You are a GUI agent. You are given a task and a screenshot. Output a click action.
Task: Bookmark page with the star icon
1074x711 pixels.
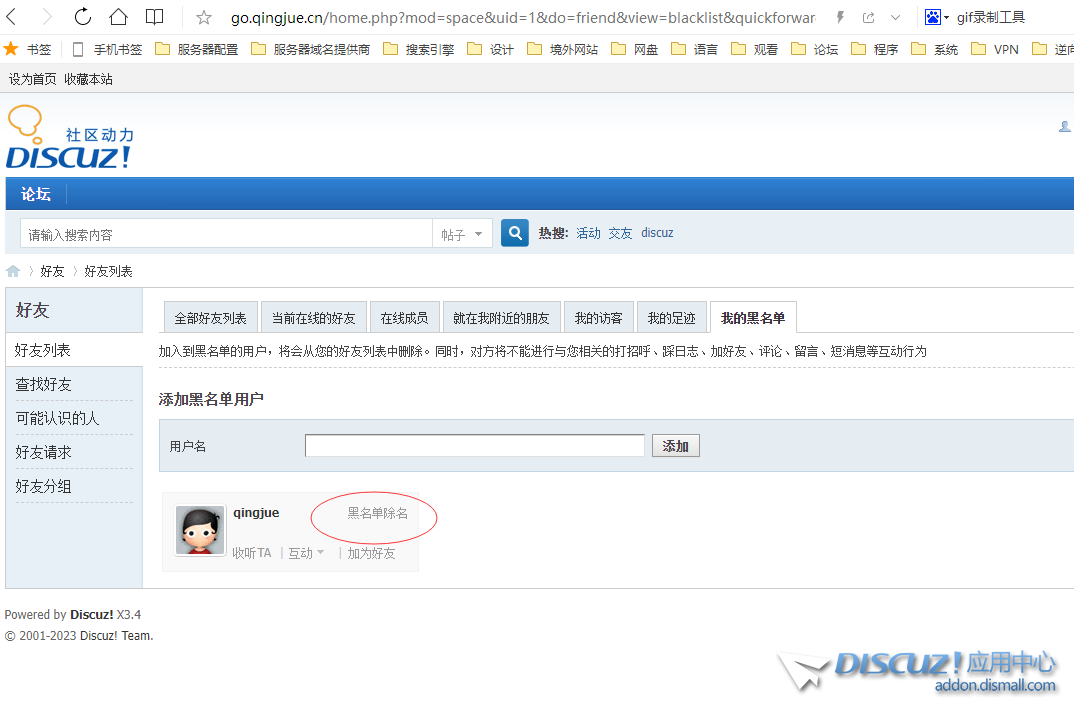(x=204, y=17)
